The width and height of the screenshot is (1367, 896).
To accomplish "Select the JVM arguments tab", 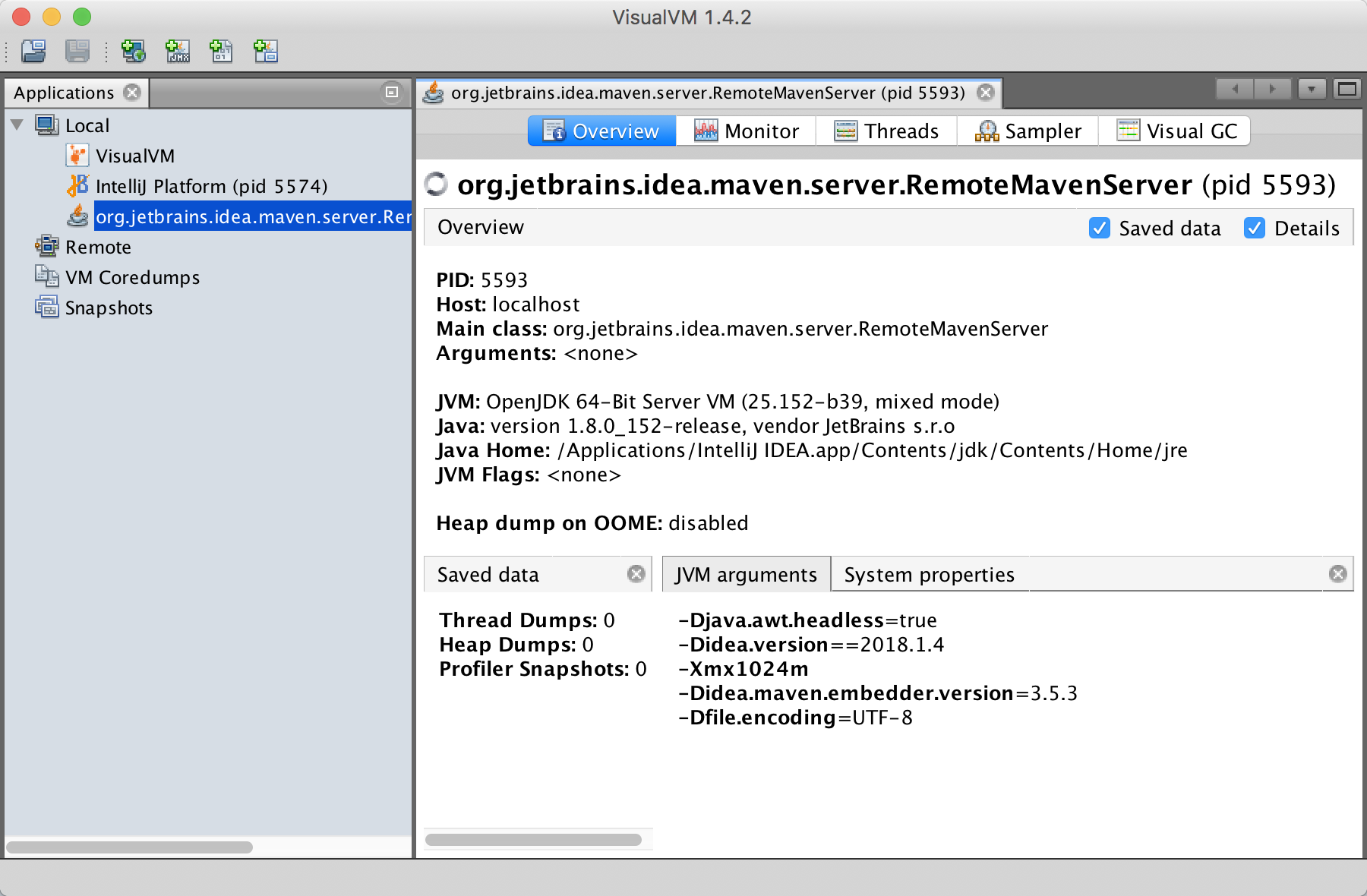I will (747, 575).
